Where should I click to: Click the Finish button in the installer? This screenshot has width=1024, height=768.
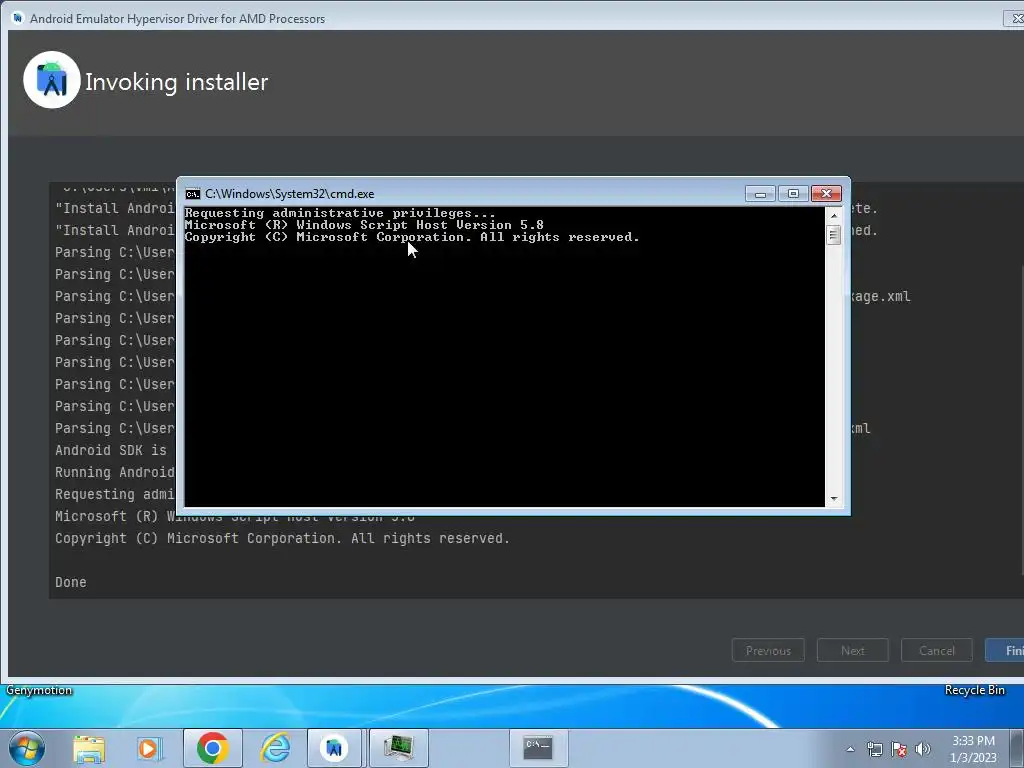point(1006,650)
